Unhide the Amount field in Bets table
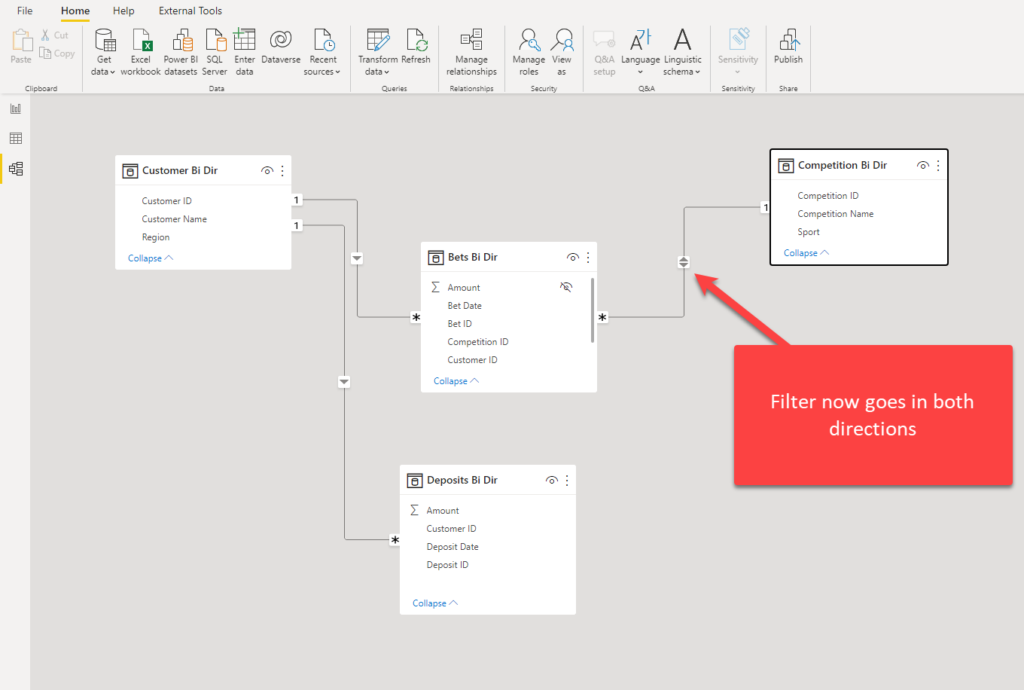Viewport: 1024px width, 690px height. [566, 287]
